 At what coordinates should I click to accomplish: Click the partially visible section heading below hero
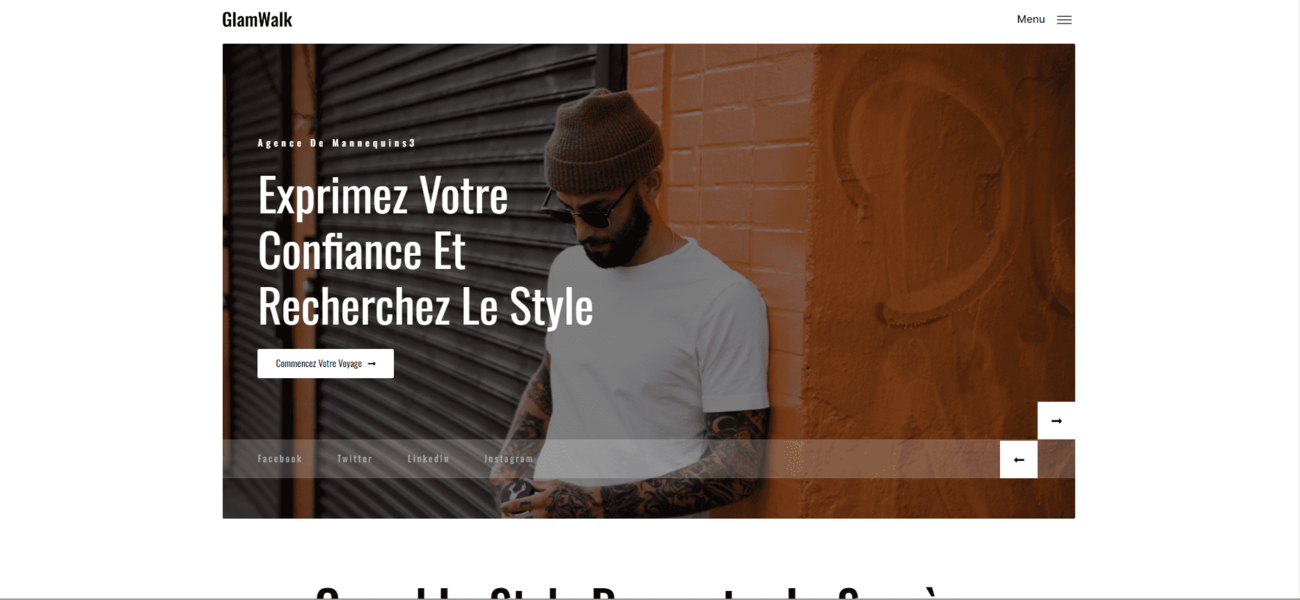coord(629,591)
